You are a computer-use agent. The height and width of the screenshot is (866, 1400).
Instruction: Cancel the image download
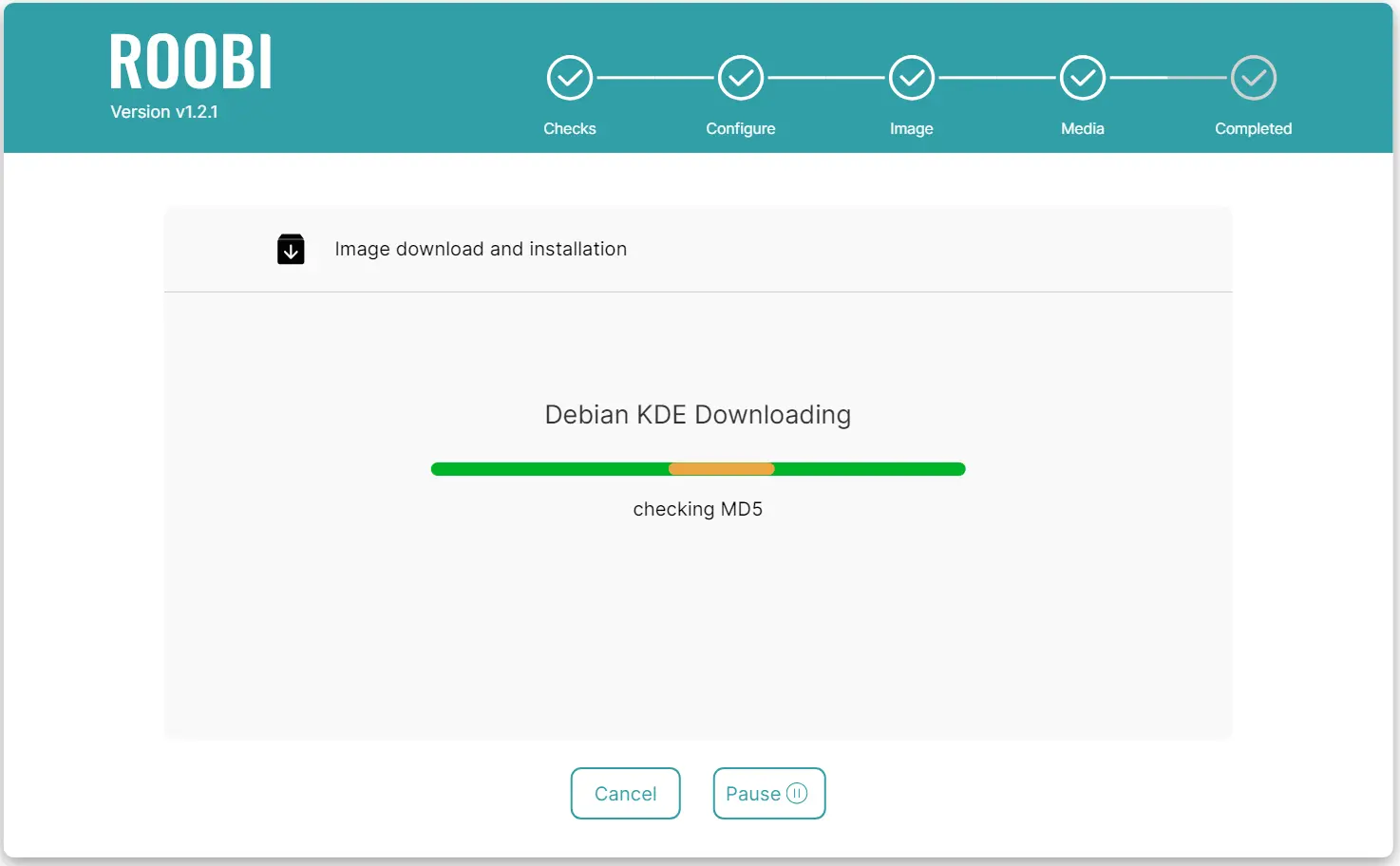[626, 793]
